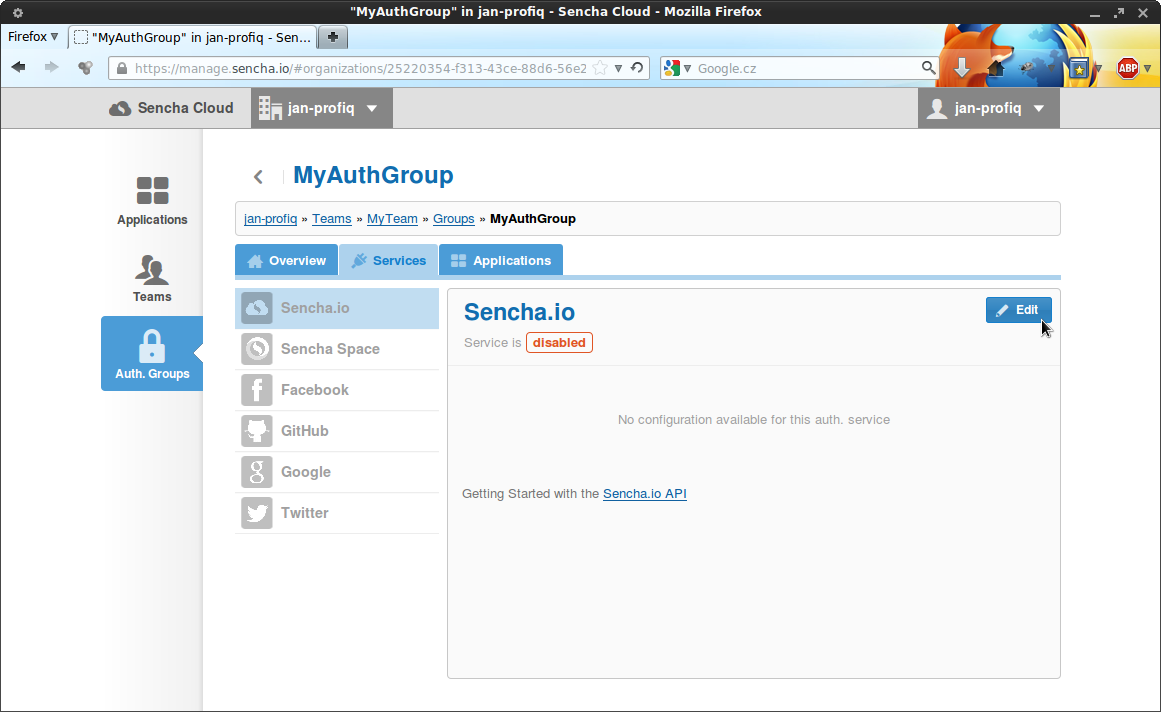Click the back arrow beside MyAuthGroup

click(258, 177)
